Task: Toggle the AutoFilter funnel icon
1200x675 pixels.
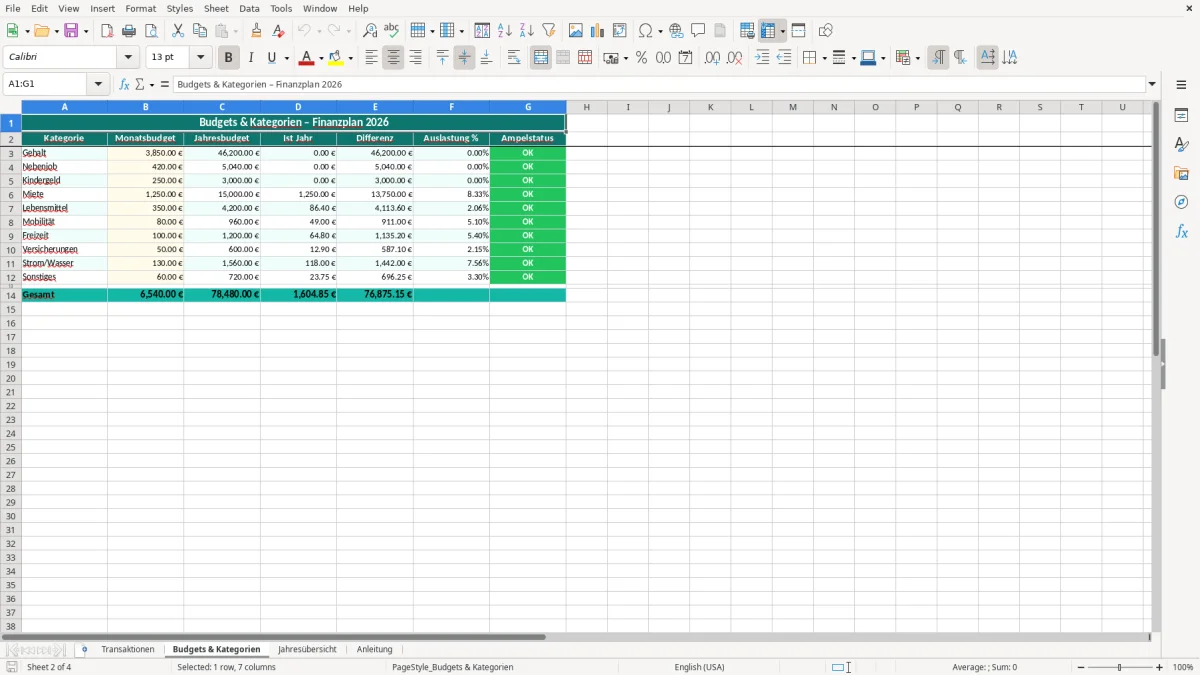Action: coord(549,31)
